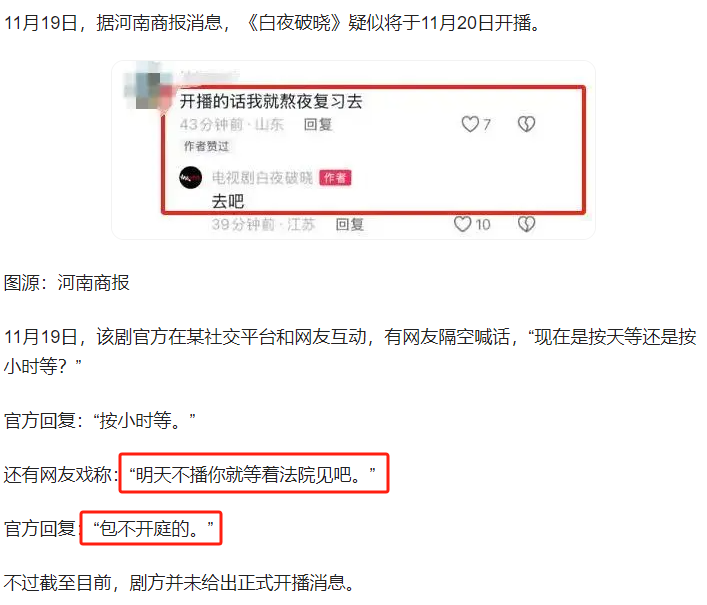
Task: Open the 电视剧白夜破晓 profile avatar
Action: pyautogui.click(x=191, y=178)
